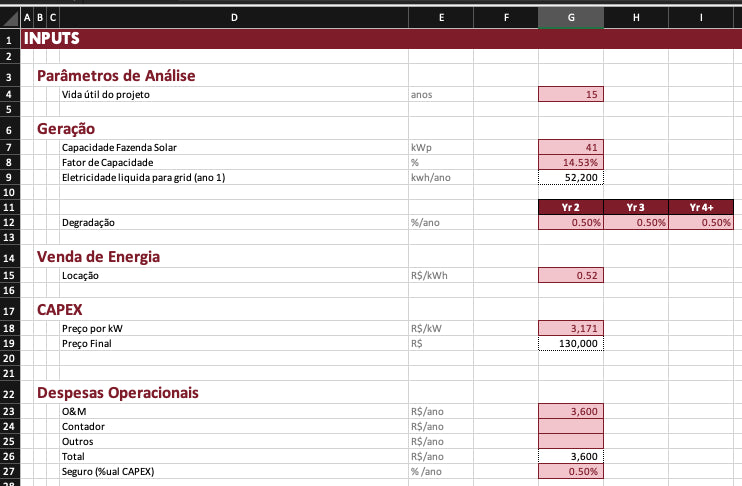Select the Locação price cell 0.52
Screen dimensions: 742x486
click(571, 275)
